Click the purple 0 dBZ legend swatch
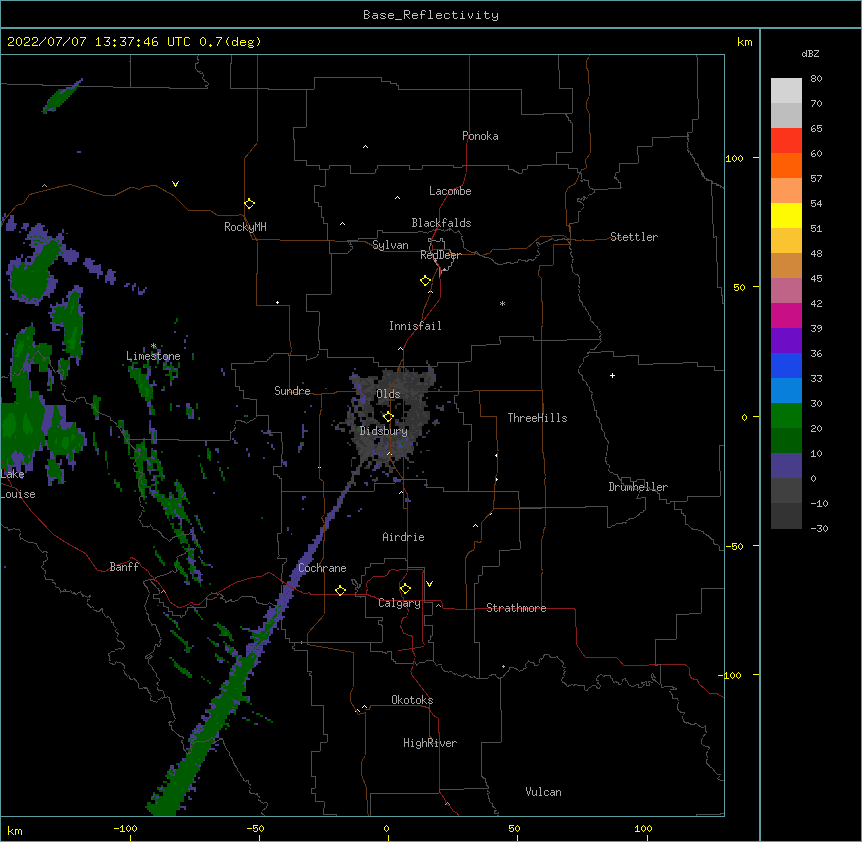 [786, 466]
